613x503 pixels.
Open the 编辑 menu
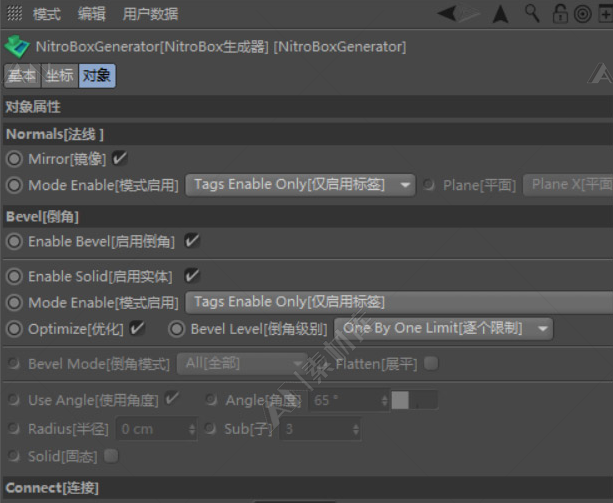click(x=91, y=14)
